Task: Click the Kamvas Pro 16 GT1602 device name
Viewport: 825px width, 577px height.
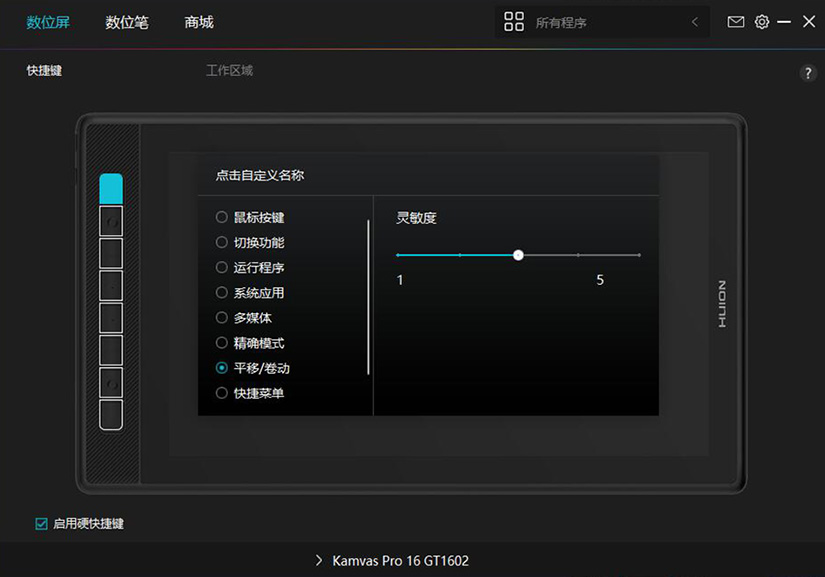Action: click(x=400, y=561)
